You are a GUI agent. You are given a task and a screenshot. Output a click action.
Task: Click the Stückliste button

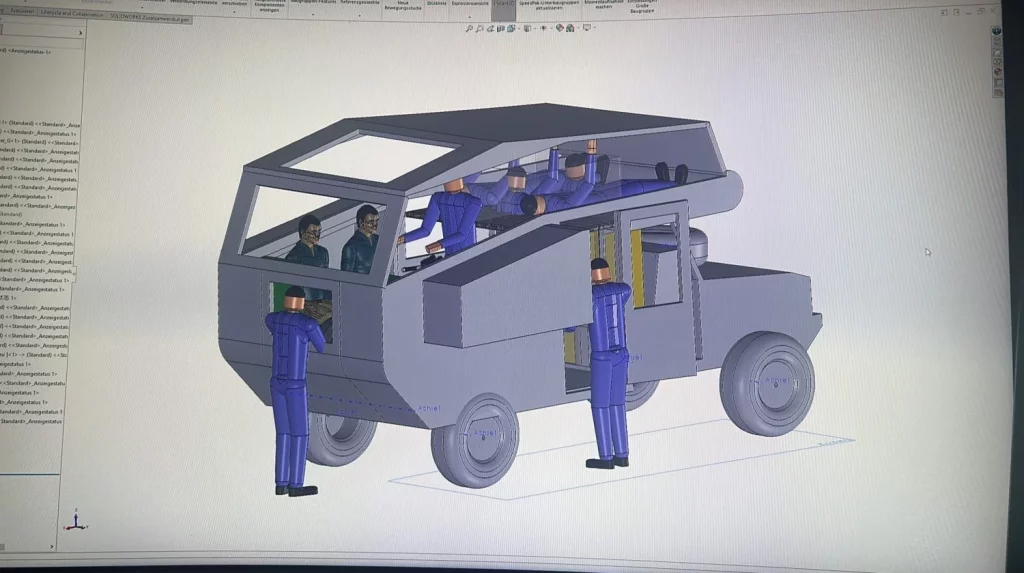coord(436,4)
